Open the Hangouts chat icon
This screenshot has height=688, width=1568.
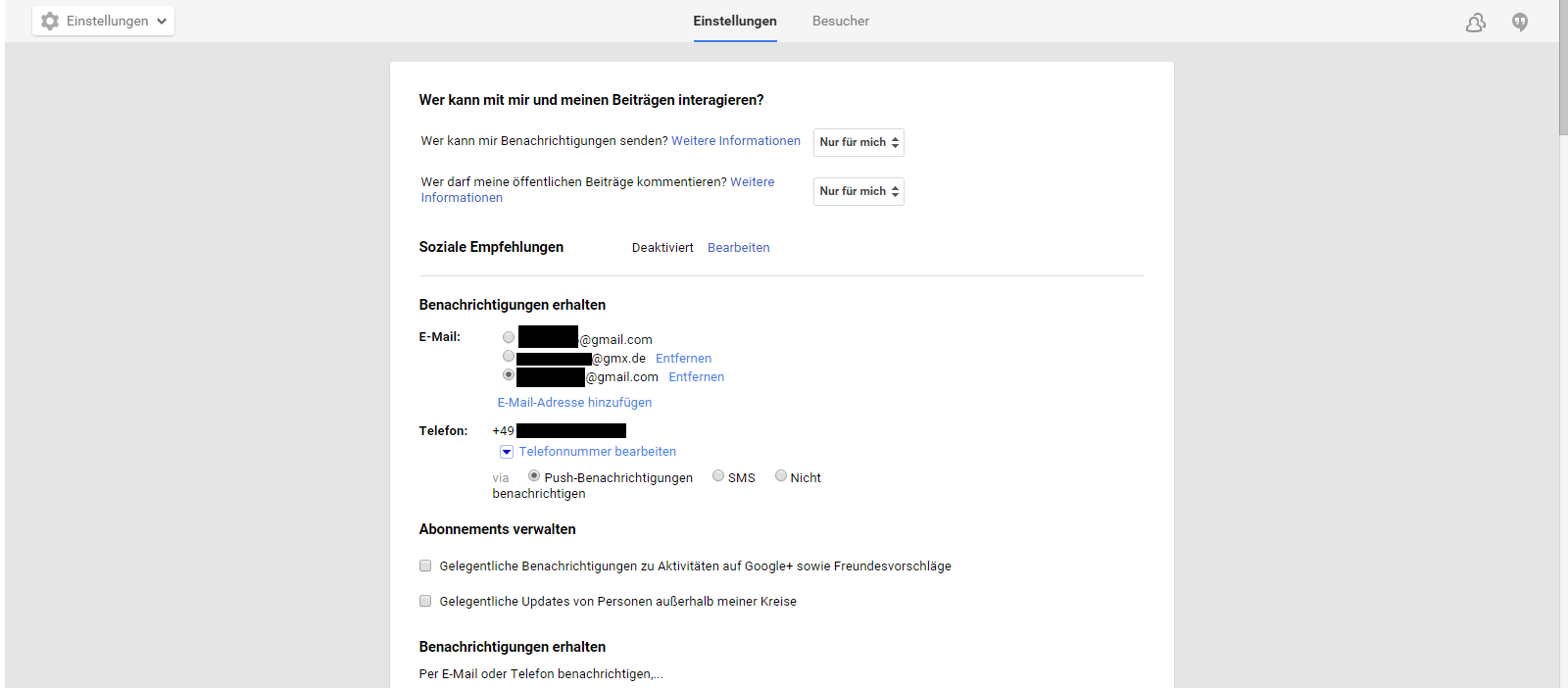tap(1520, 23)
